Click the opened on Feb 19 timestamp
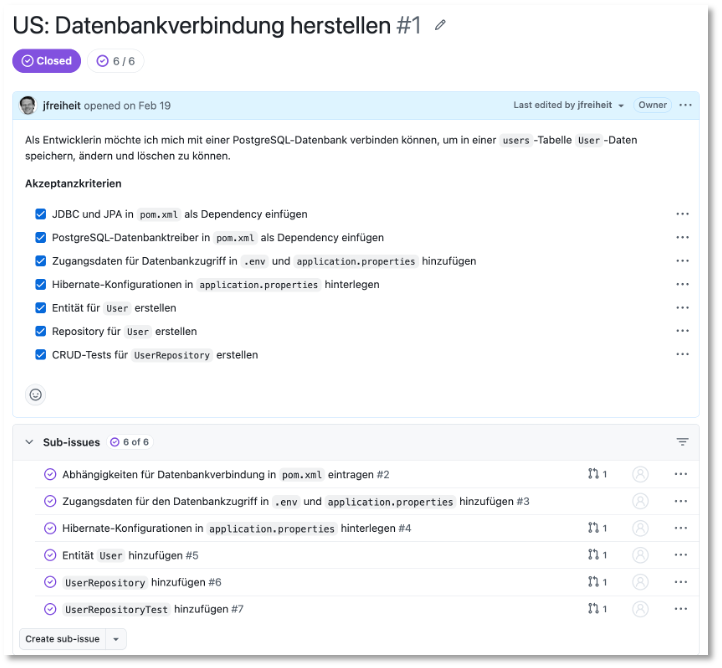This screenshot has width=722, height=668. (127, 105)
